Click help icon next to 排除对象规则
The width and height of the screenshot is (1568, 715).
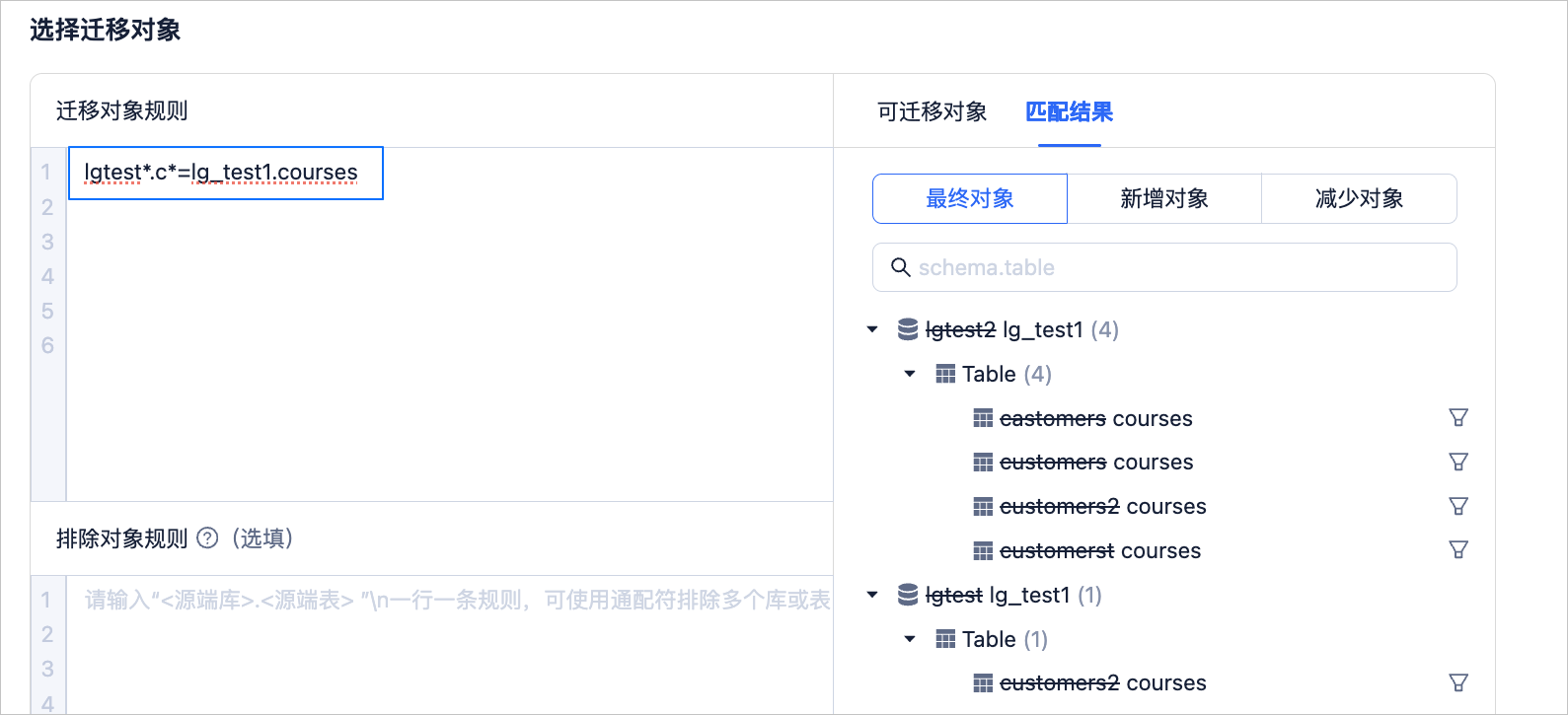click(207, 537)
